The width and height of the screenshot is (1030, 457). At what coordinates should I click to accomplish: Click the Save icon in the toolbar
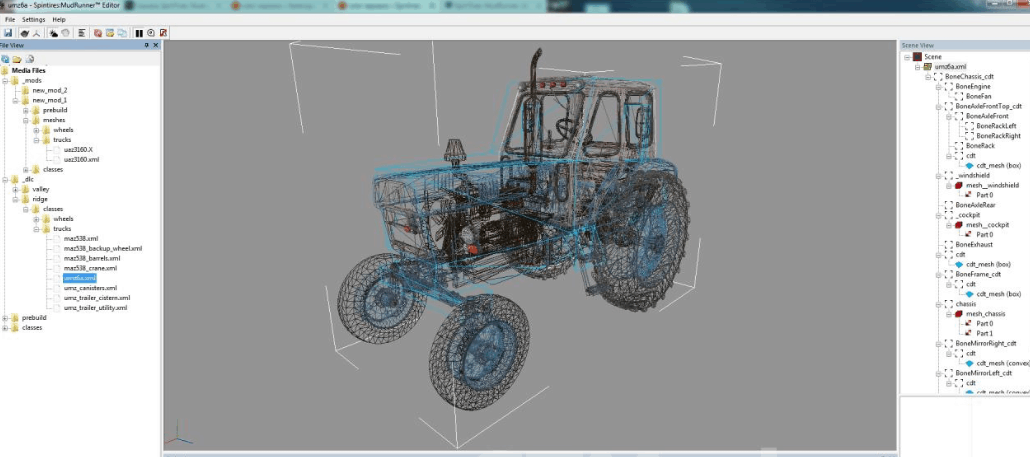8,33
